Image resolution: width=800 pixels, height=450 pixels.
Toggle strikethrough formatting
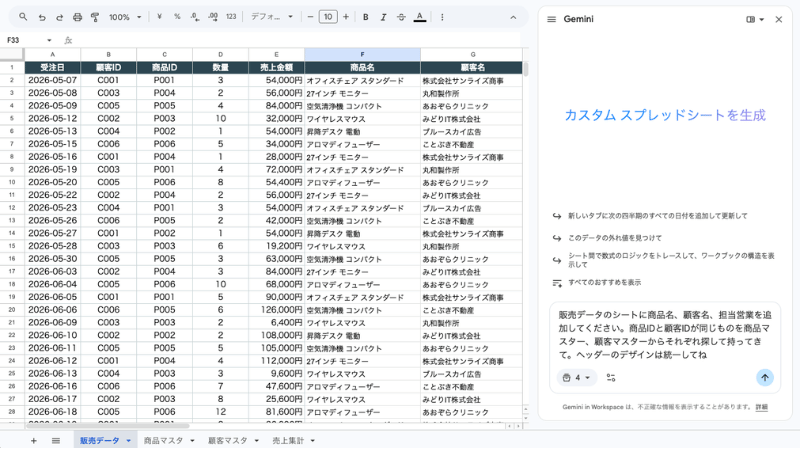(401, 17)
